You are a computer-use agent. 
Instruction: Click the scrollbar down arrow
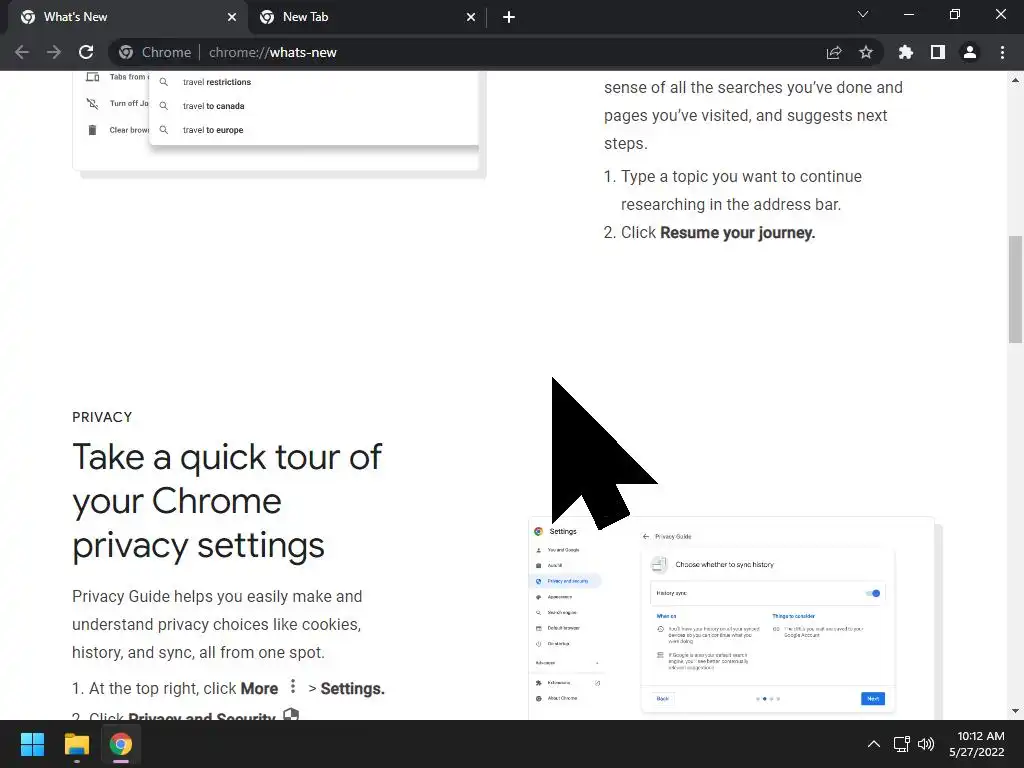pos(1016,711)
